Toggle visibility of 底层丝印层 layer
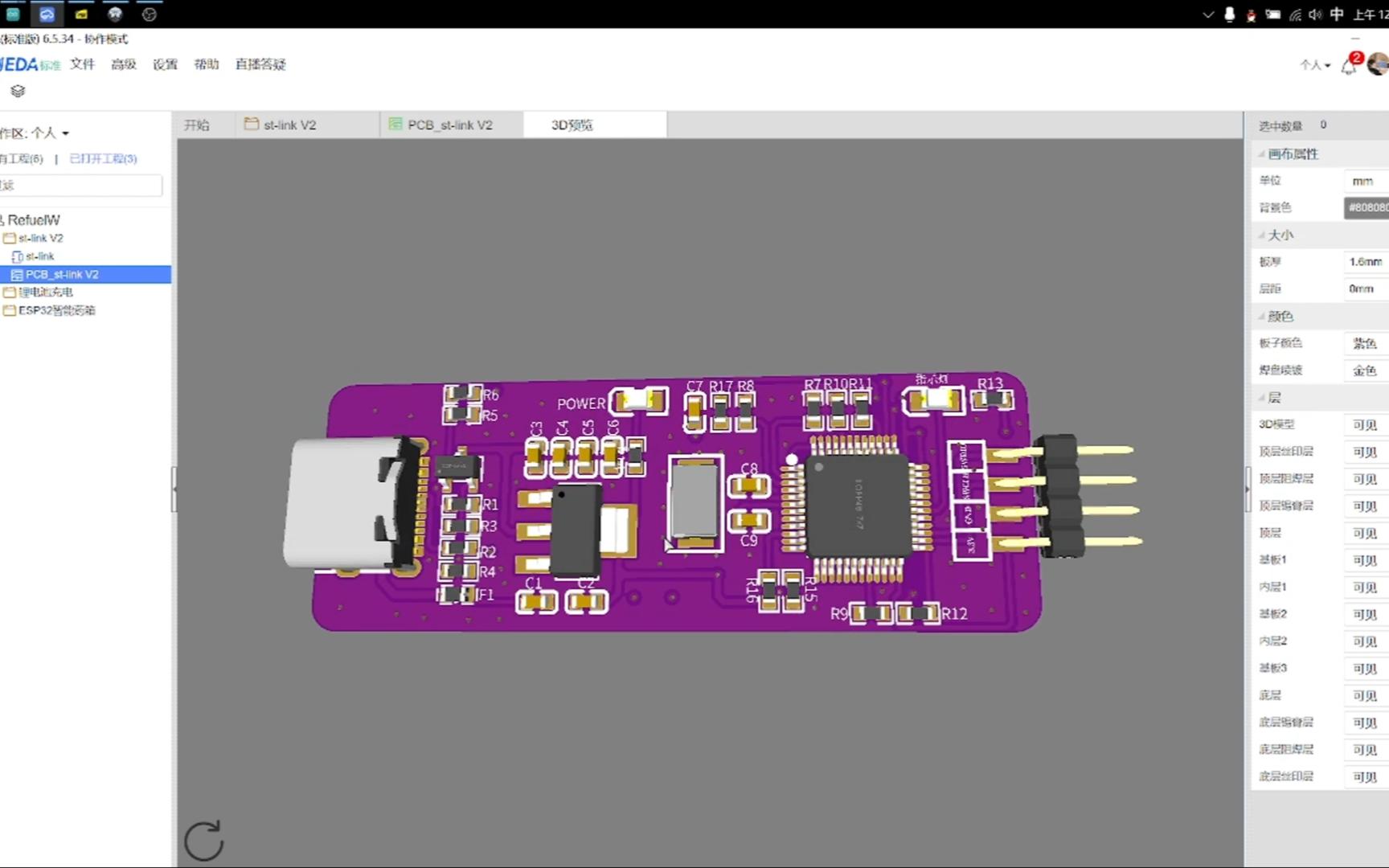 point(1365,776)
